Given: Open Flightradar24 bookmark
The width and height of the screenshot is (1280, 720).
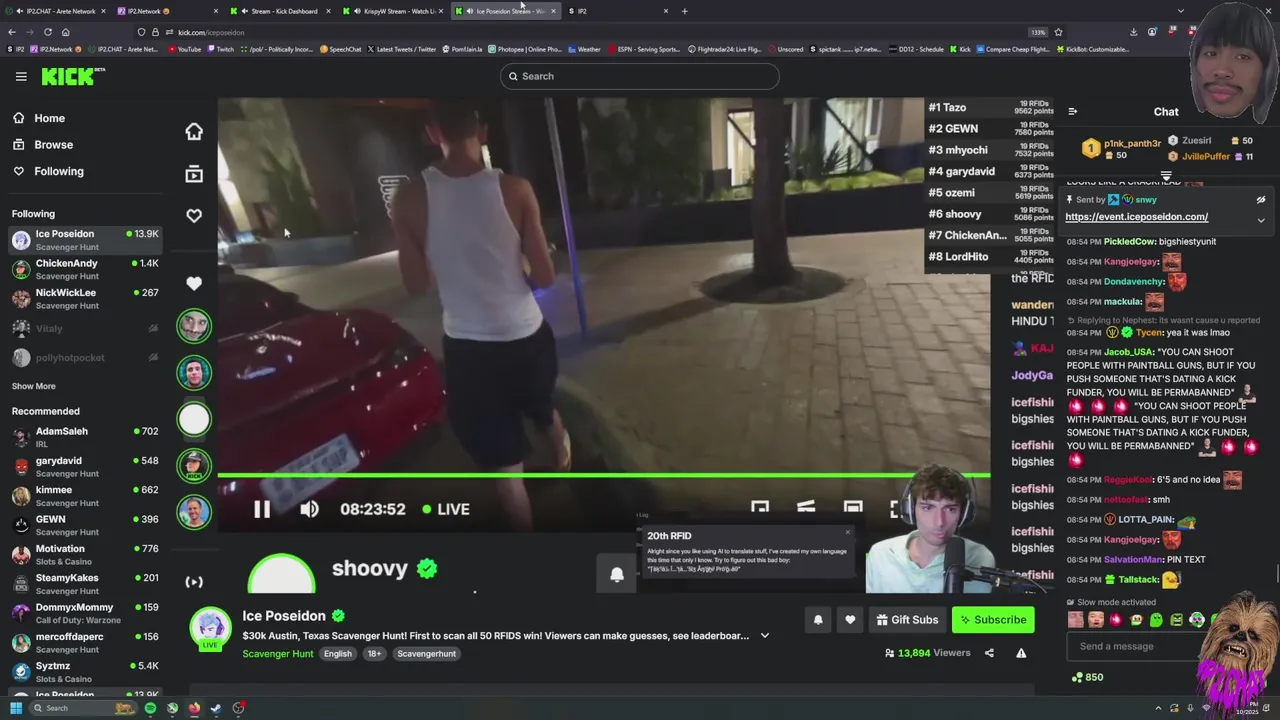Looking at the screenshot, I should coord(726,49).
